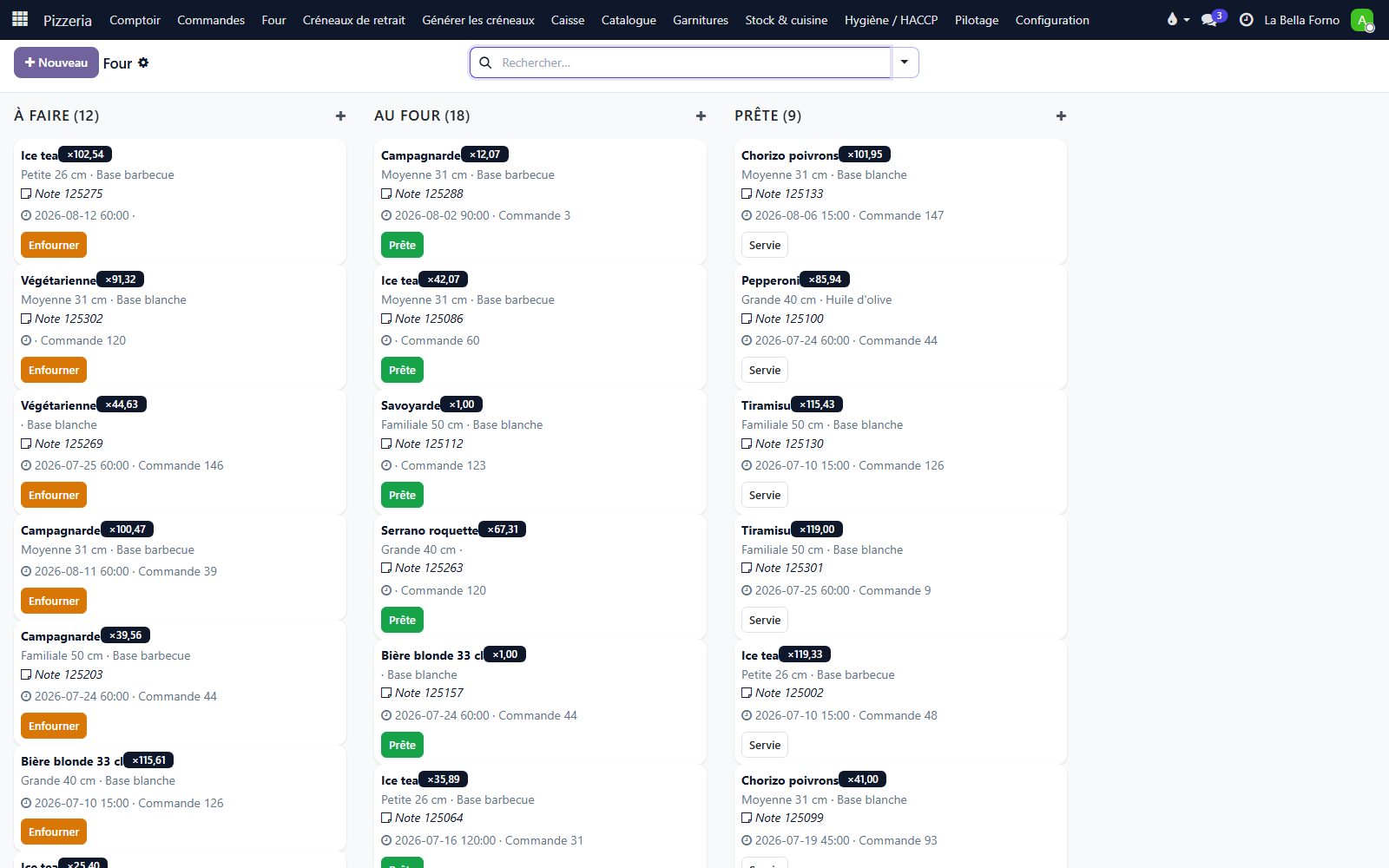Add a card with PRÊTE plus icon
The width and height of the screenshot is (1389, 868).
tap(1061, 115)
